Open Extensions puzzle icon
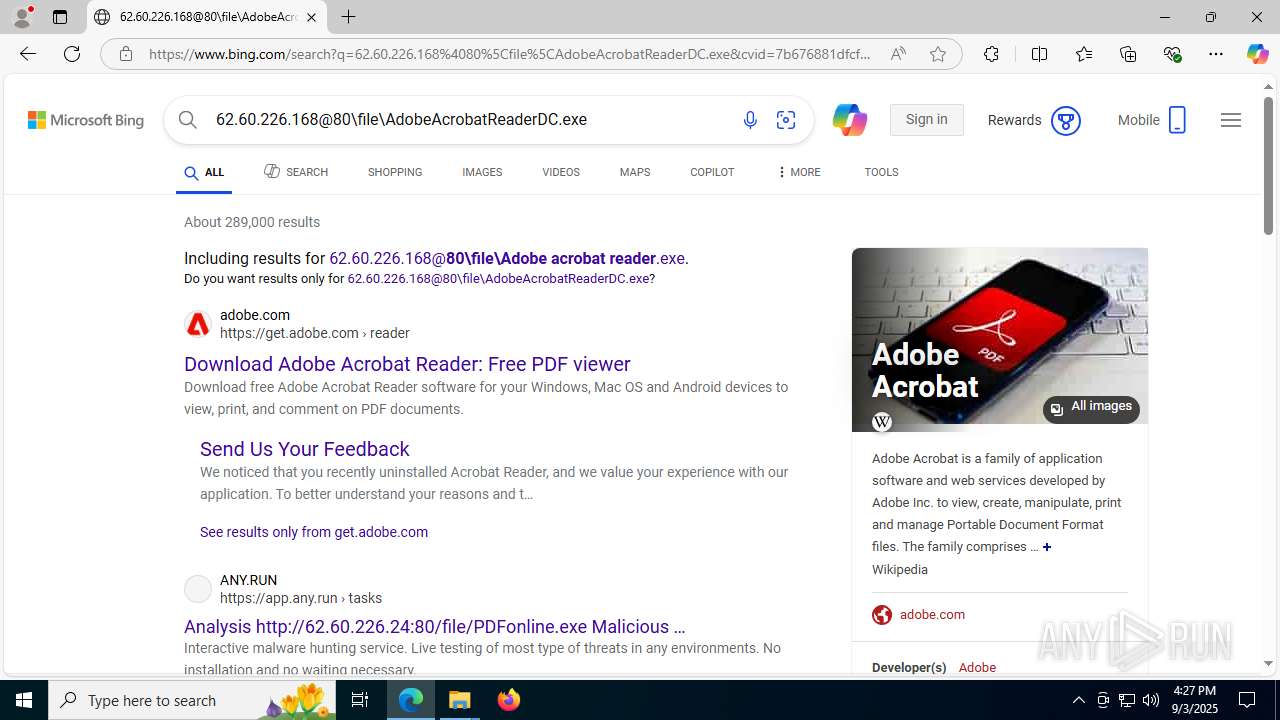Viewport: 1280px width, 720px height. tap(991, 54)
